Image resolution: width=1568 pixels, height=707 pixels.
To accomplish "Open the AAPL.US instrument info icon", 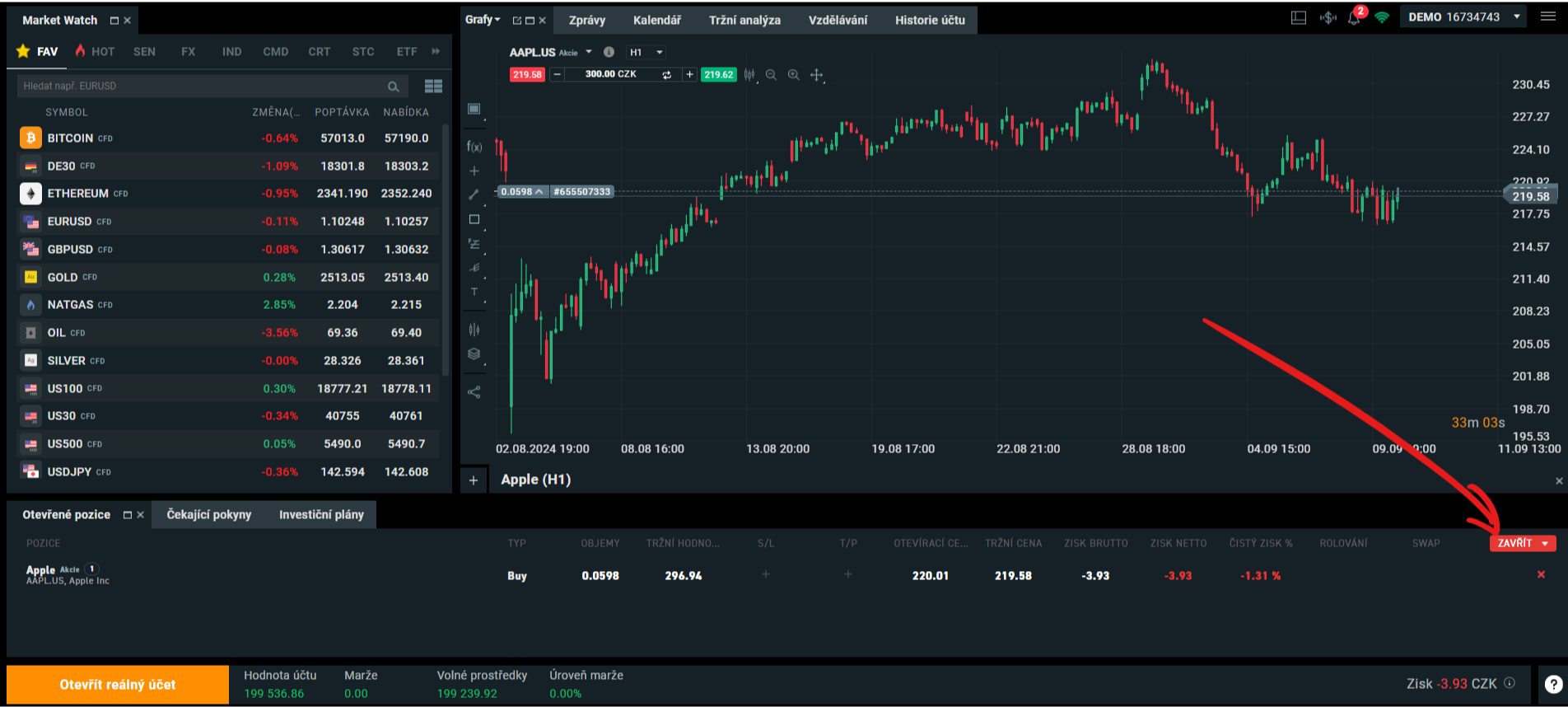I will pos(609,52).
